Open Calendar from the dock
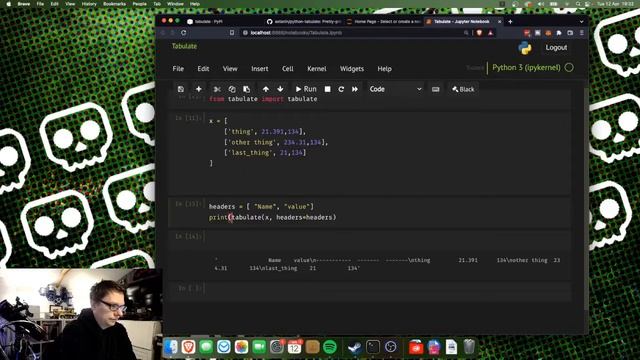The width and height of the screenshot is (640, 360). point(294,347)
